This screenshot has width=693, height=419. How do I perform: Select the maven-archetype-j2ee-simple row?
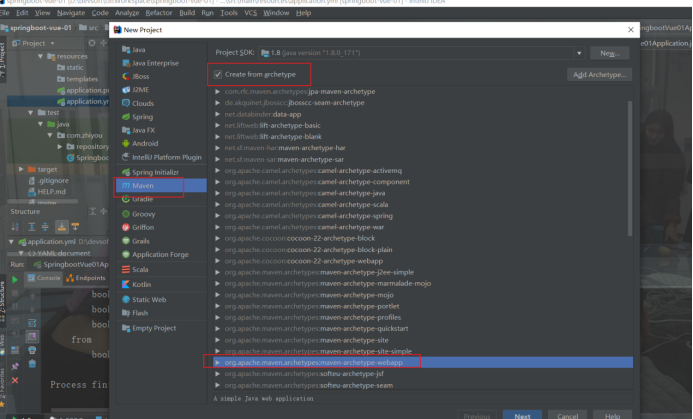click(x=423, y=272)
